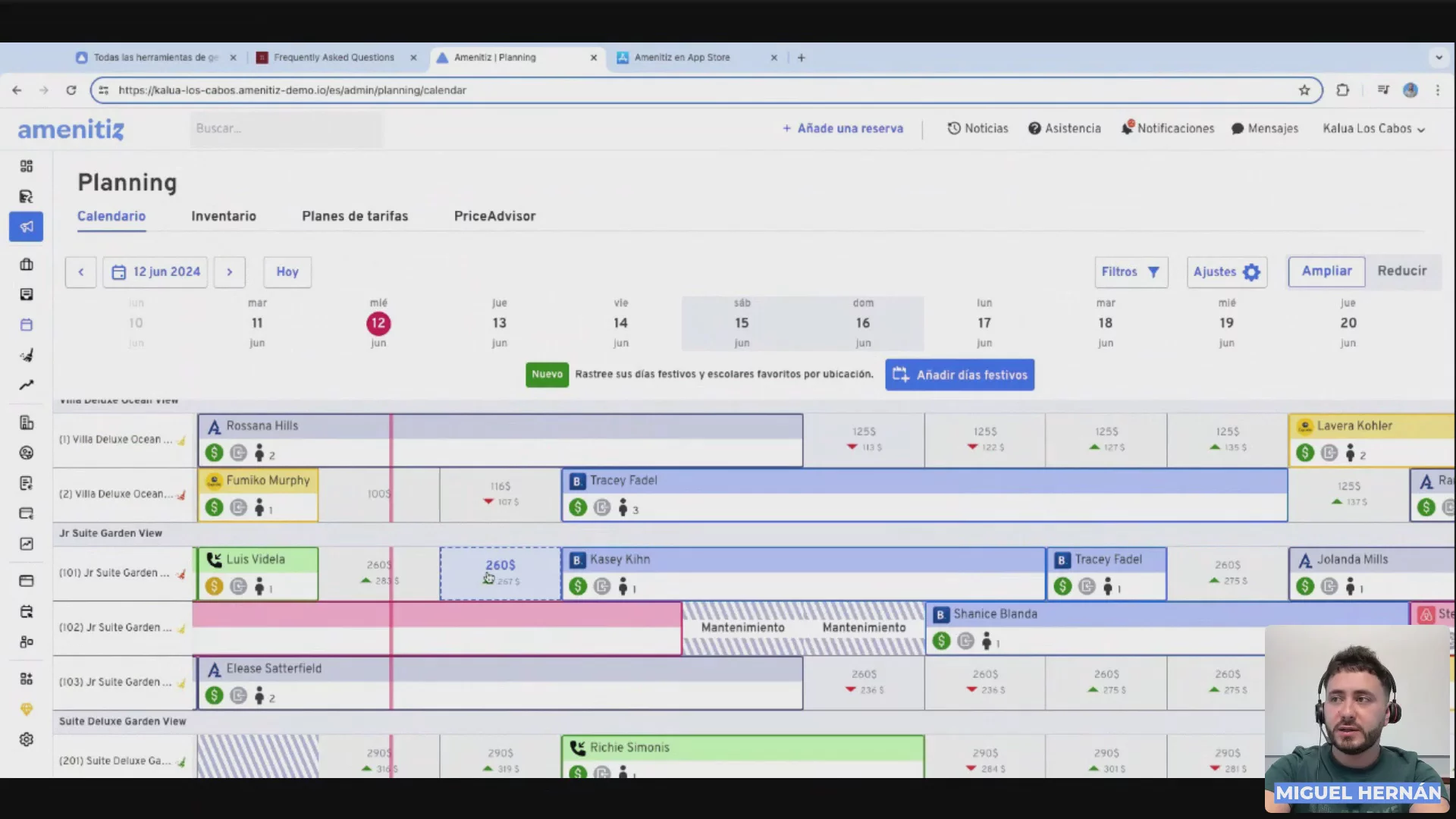Switch to Planes de tarifas tab
The width and height of the screenshot is (1456, 819).
tap(355, 216)
